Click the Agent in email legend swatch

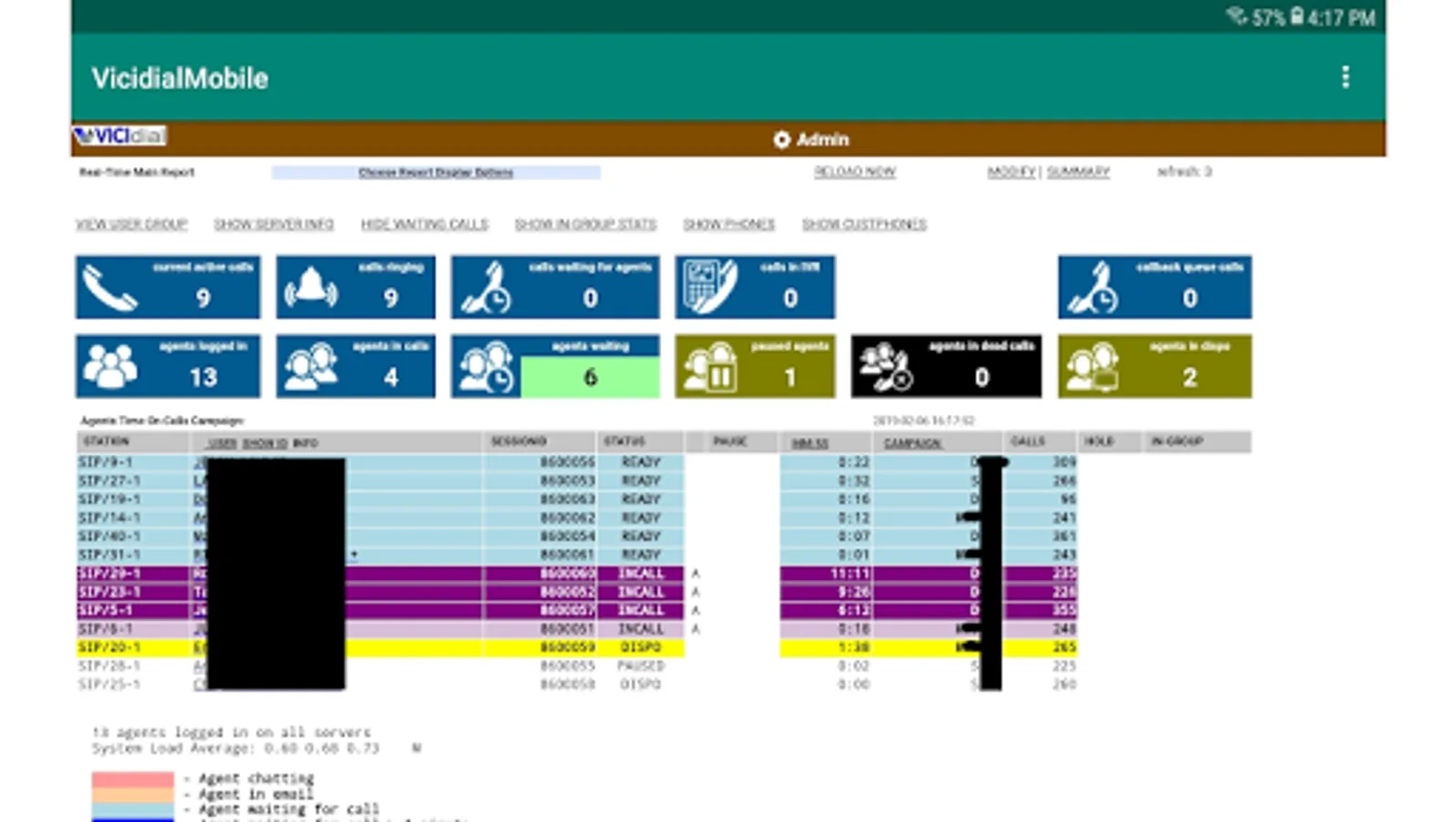coord(132,795)
